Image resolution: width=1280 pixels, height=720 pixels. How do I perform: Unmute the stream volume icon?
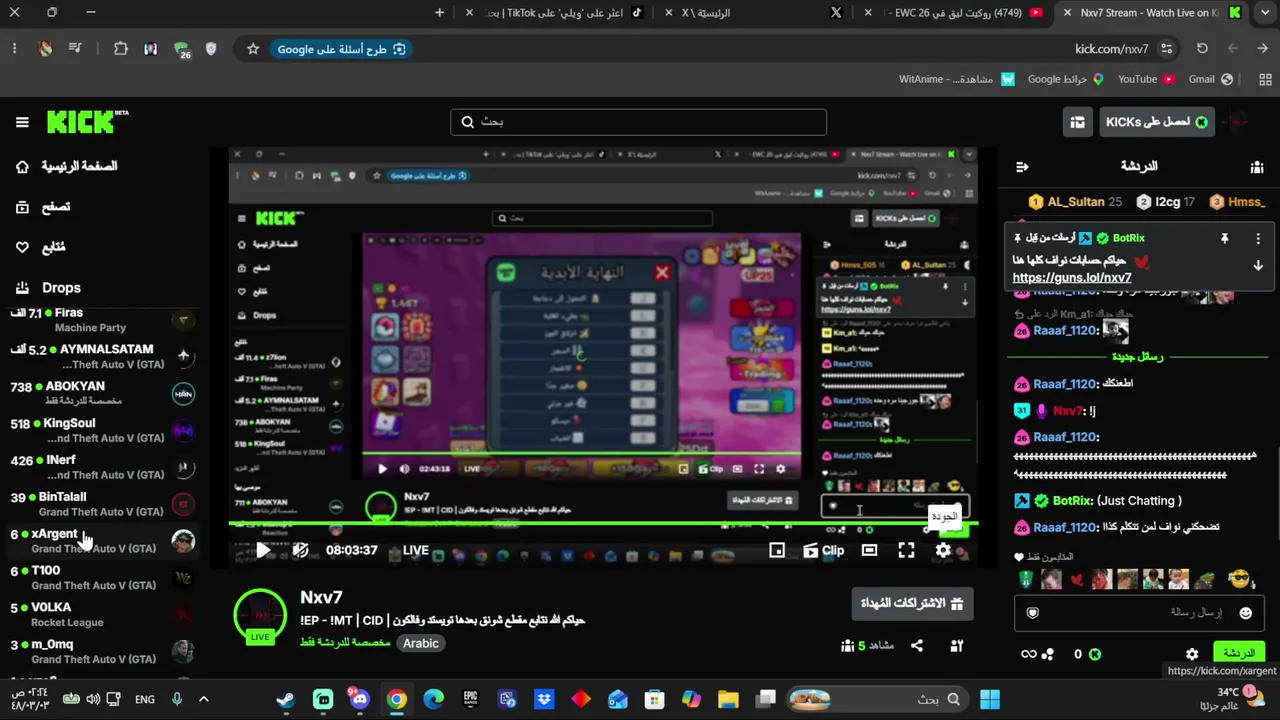pos(300,550)
